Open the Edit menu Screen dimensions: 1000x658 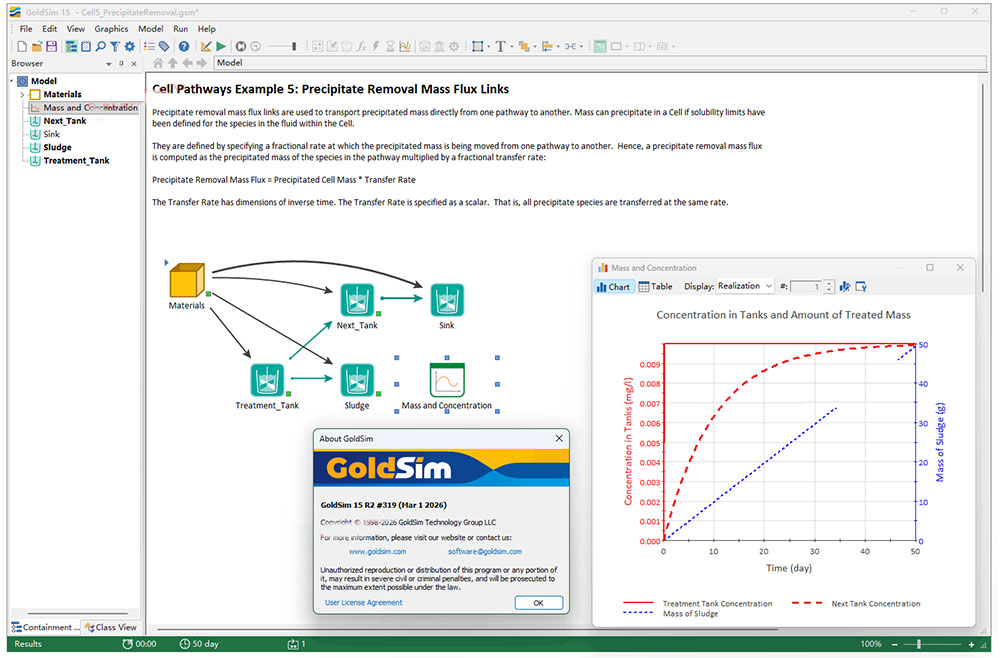click(50, 29)
